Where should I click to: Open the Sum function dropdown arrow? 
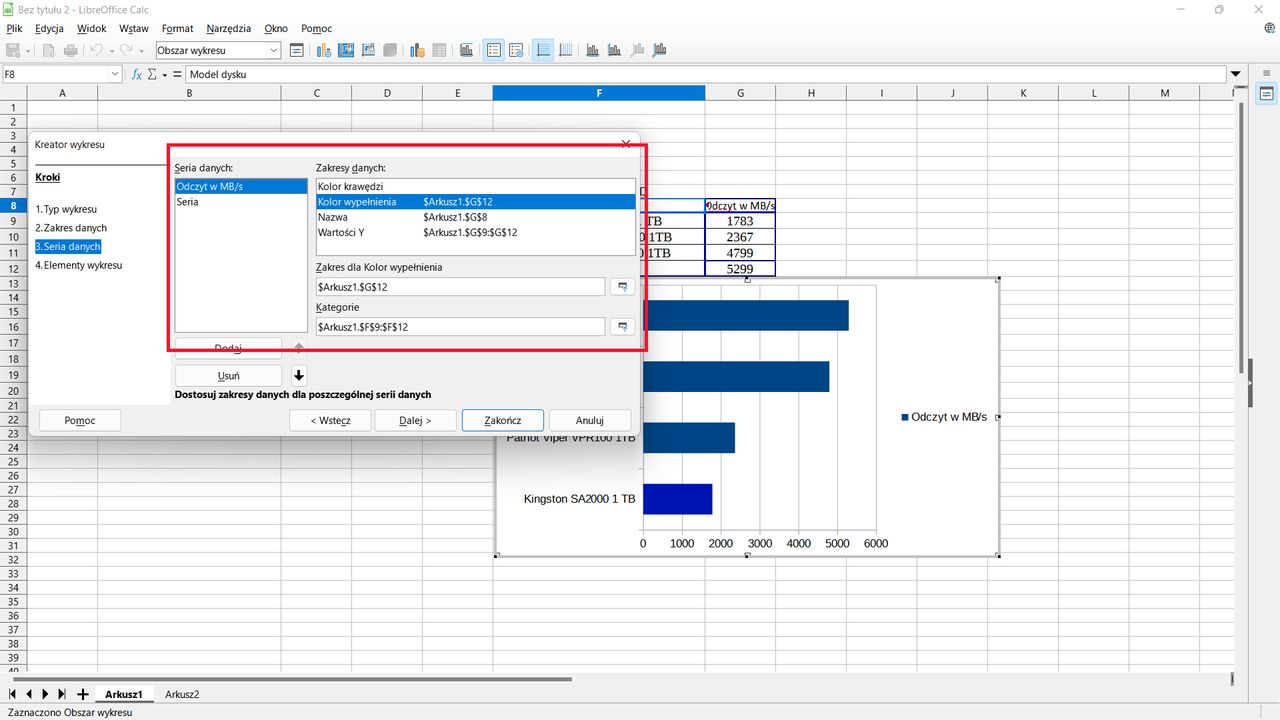pyautogui.click(x=164, y=74)
